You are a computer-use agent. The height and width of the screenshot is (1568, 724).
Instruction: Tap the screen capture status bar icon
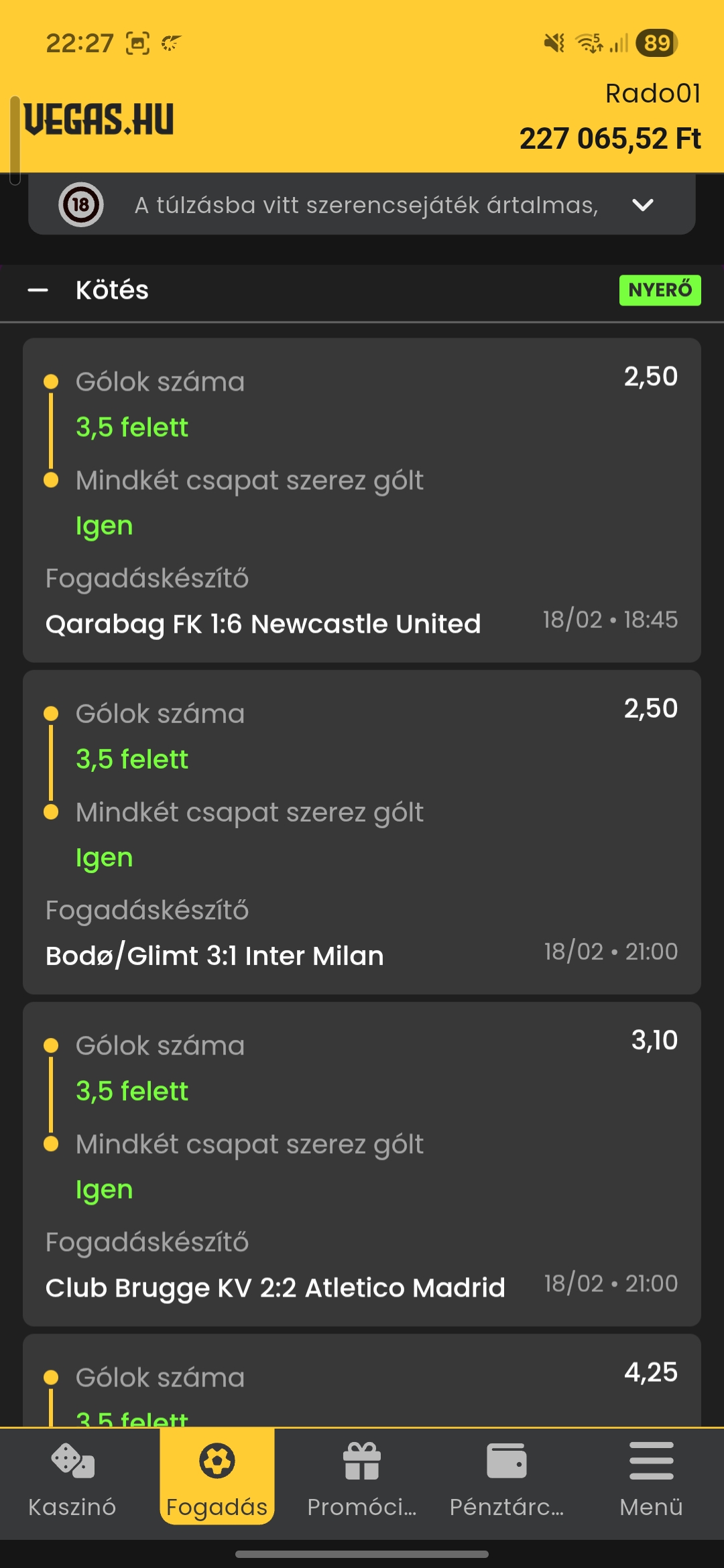pyautogui.click(x=137, y=44)
